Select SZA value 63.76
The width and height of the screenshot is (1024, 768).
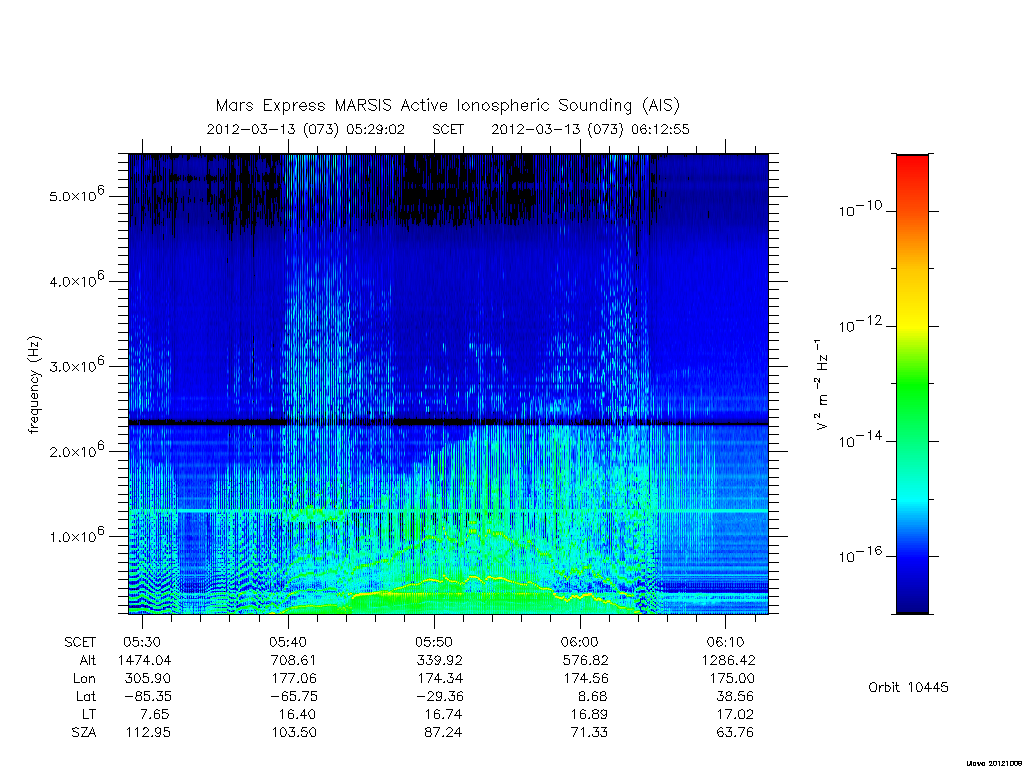[x=735, y=733]
